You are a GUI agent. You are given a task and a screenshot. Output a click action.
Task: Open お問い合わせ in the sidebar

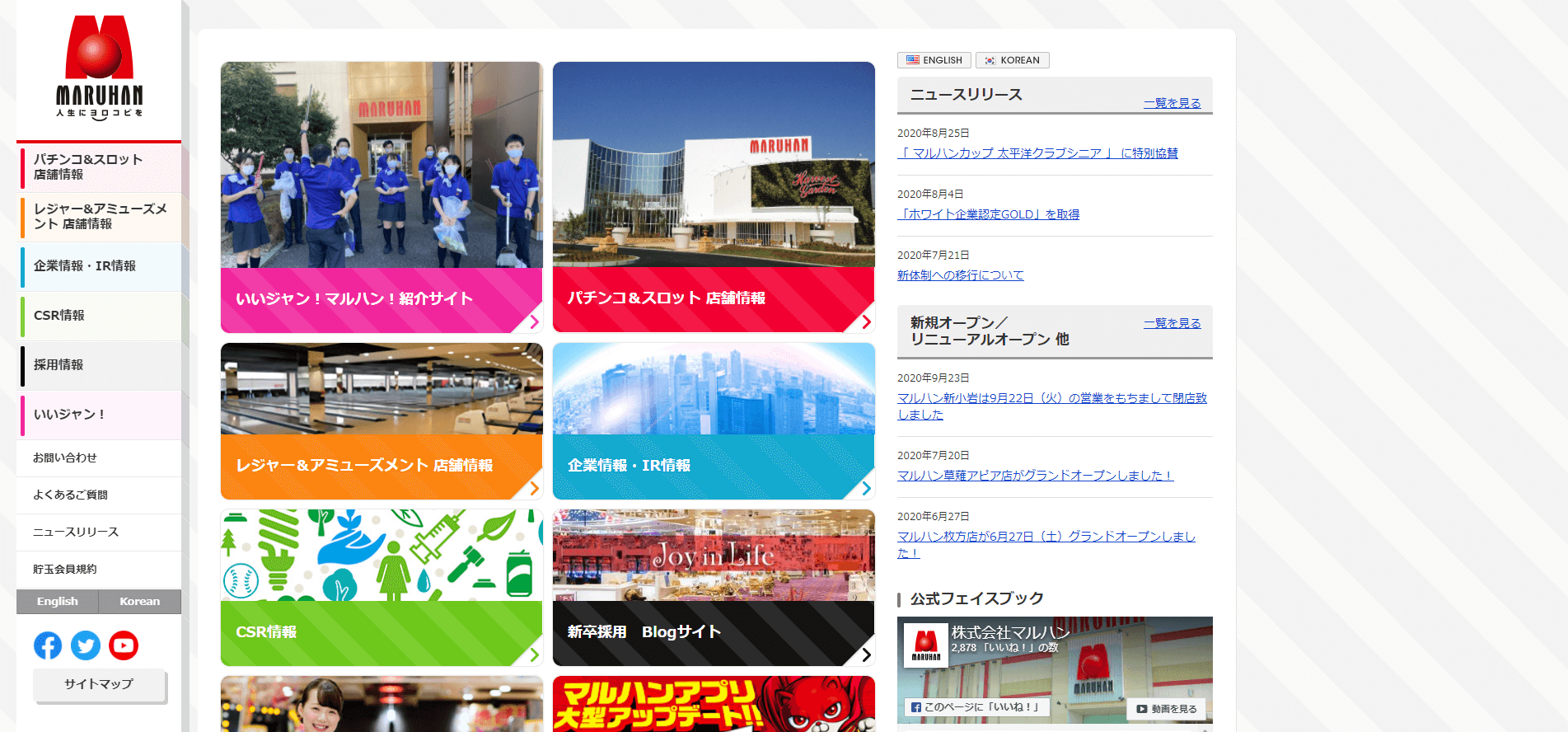point(99,457)
